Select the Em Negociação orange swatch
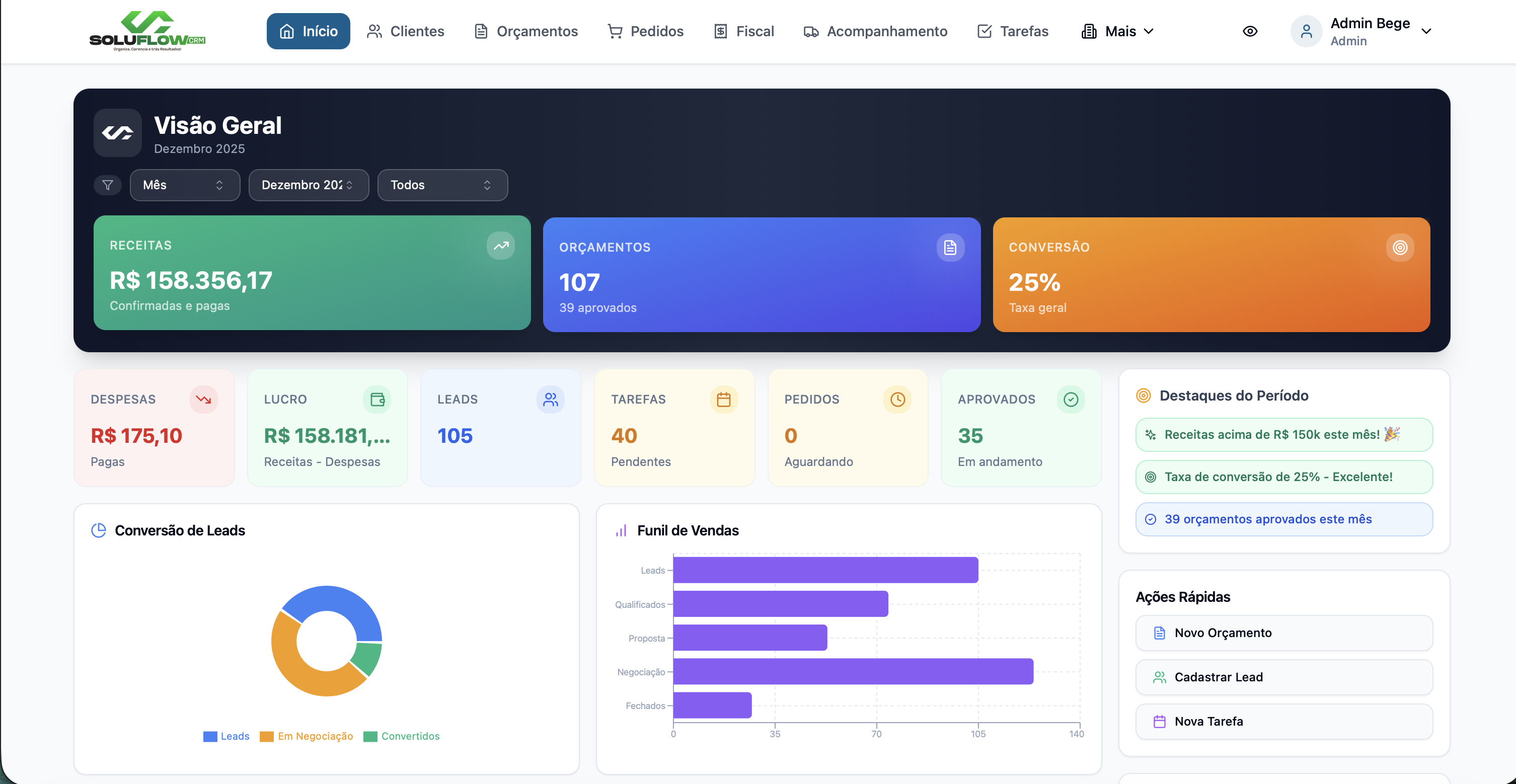Viewport: 1516px width, 784px height. tap(268, 736)
